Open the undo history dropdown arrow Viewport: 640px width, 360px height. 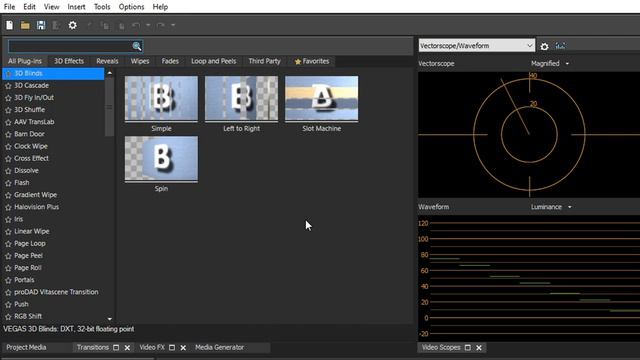point(148,25)
